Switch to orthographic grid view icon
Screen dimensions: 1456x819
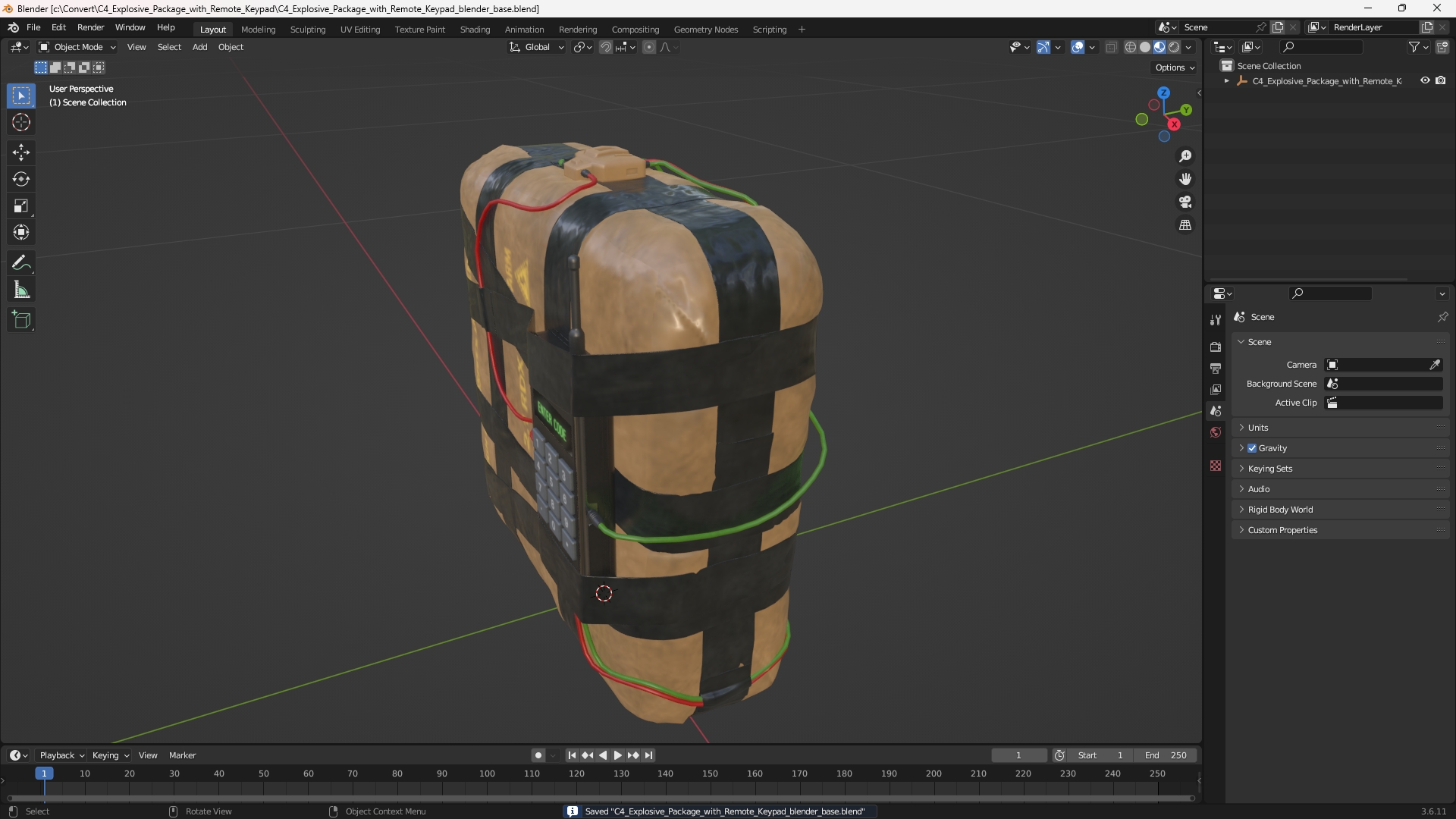click(1185, 224)
